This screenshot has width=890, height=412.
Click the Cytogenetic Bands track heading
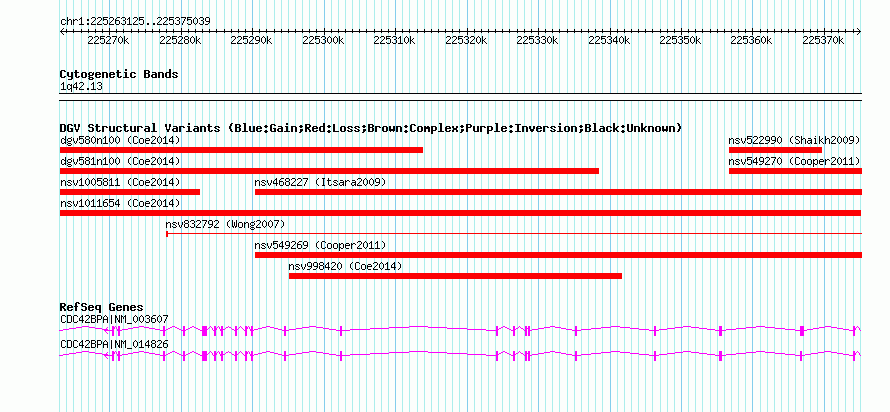pyautogui.click(x=119, y=74)
